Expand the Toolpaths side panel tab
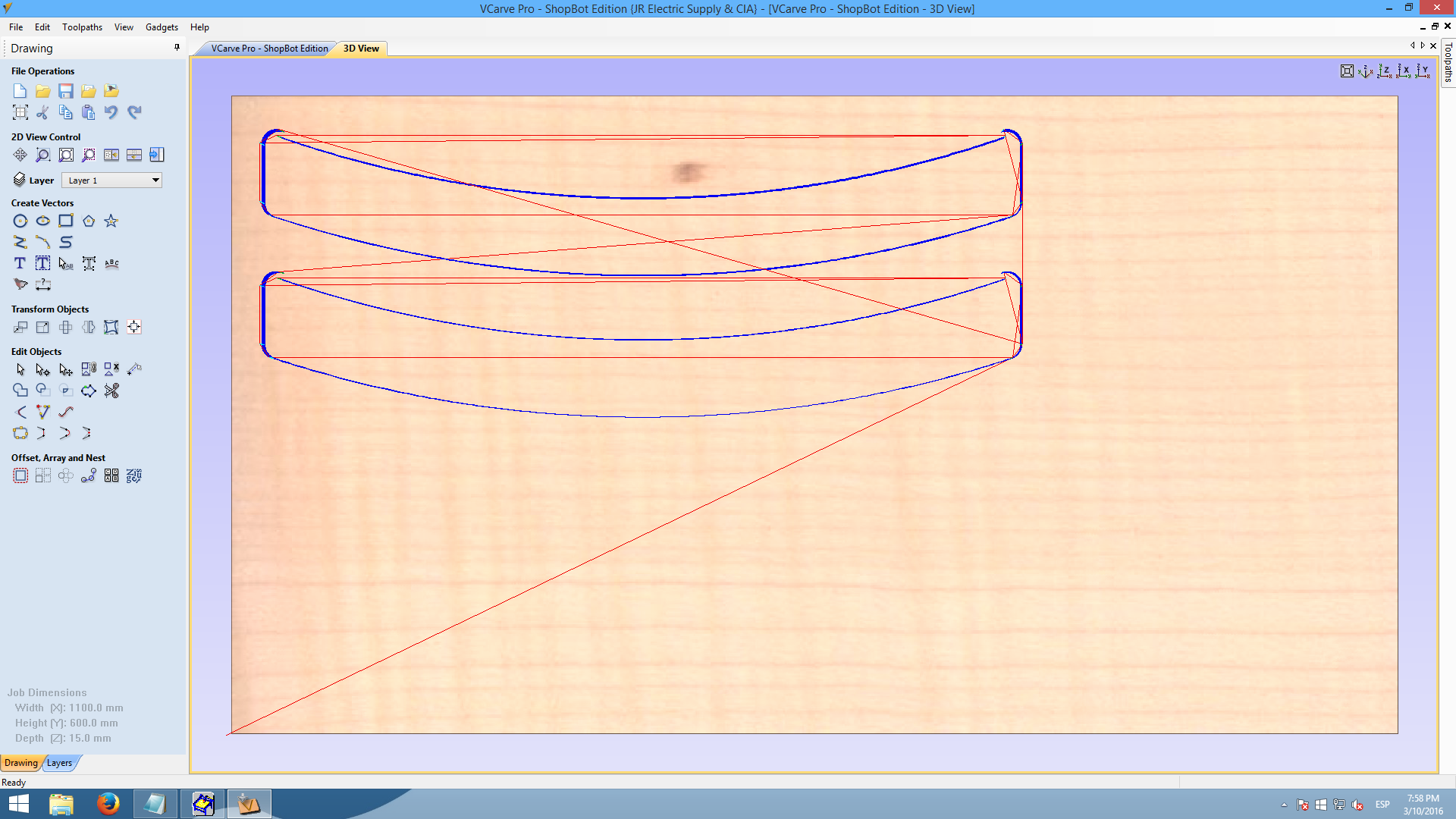 point(1448,63)
